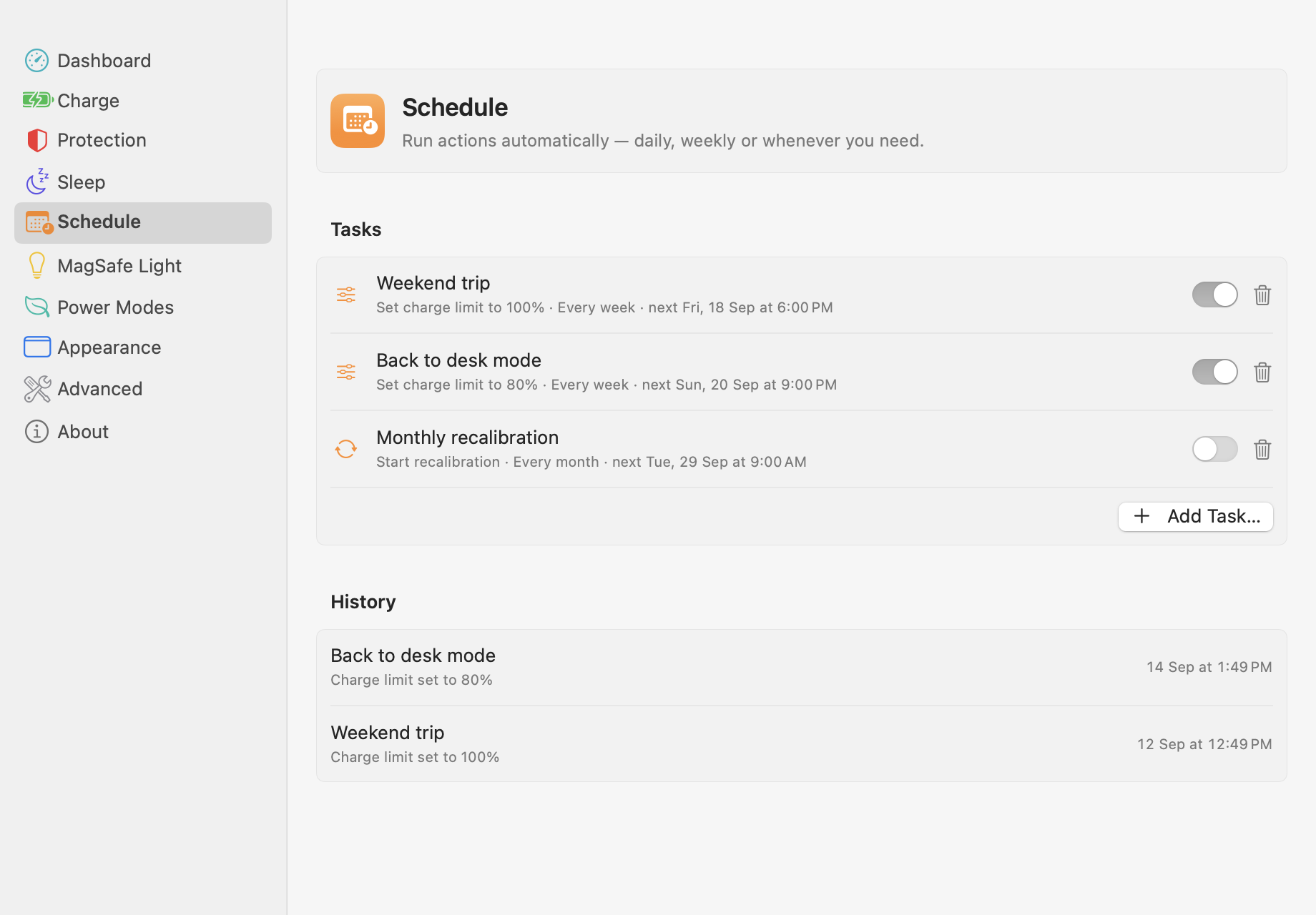1316x915 pixels.
Task: Click the 14 Sep at 1:49 PM timestamp
Action: 1209,667
